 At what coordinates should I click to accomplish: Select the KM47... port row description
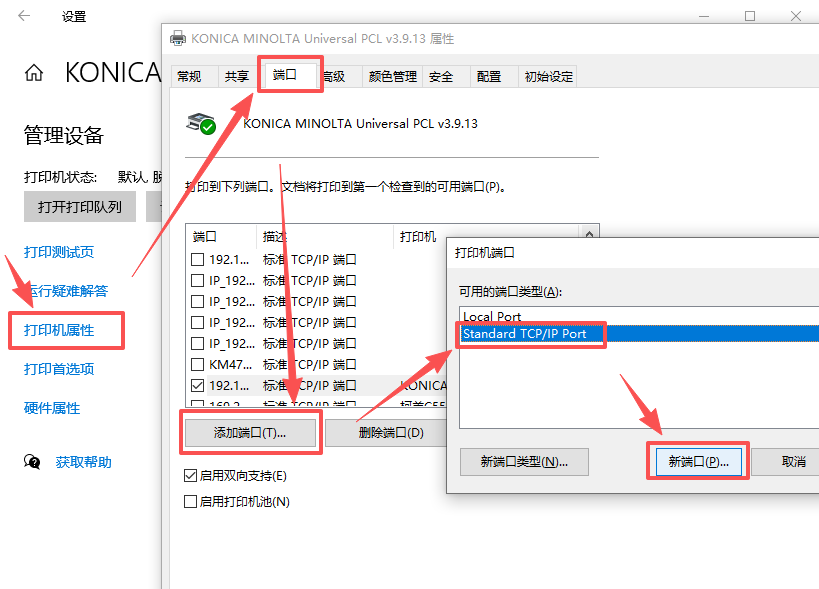310,364
